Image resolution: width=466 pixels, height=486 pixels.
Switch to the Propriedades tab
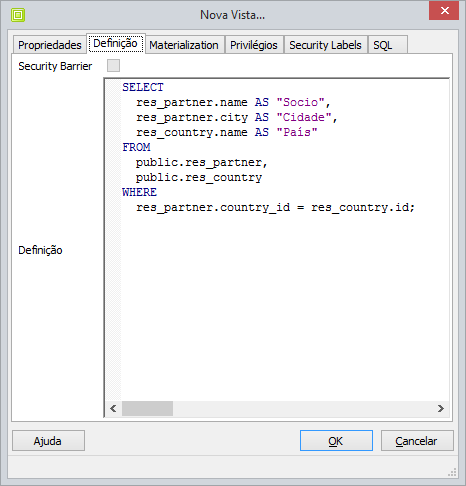coord(50,45)
